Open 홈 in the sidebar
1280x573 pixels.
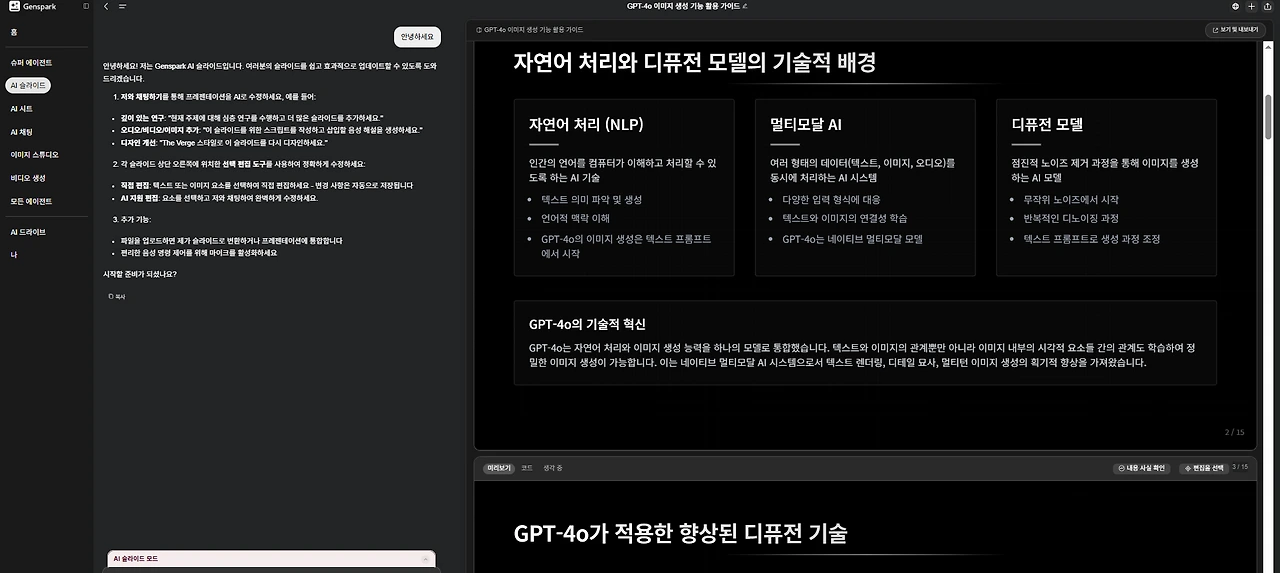click(x=14, y=32)
